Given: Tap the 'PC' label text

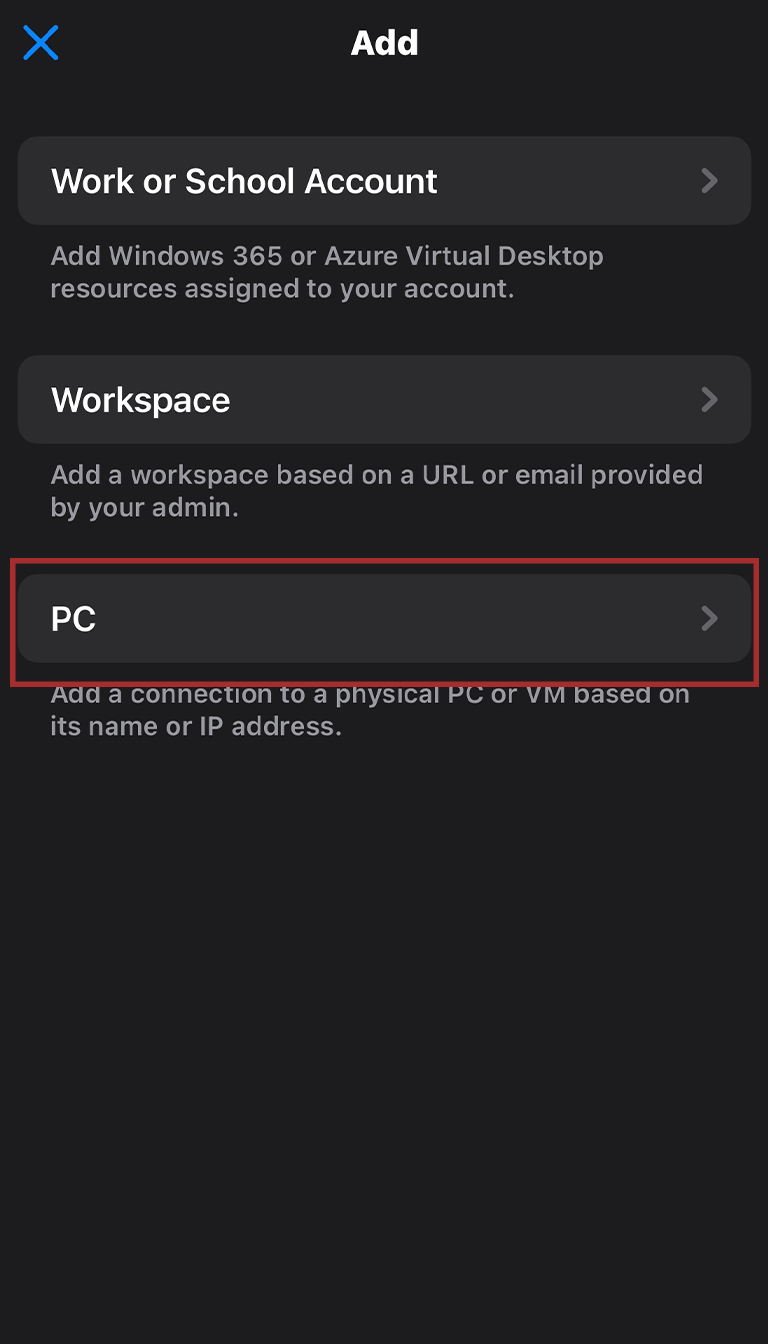Looking at the screenshot, I should click(x=73, y=619).
